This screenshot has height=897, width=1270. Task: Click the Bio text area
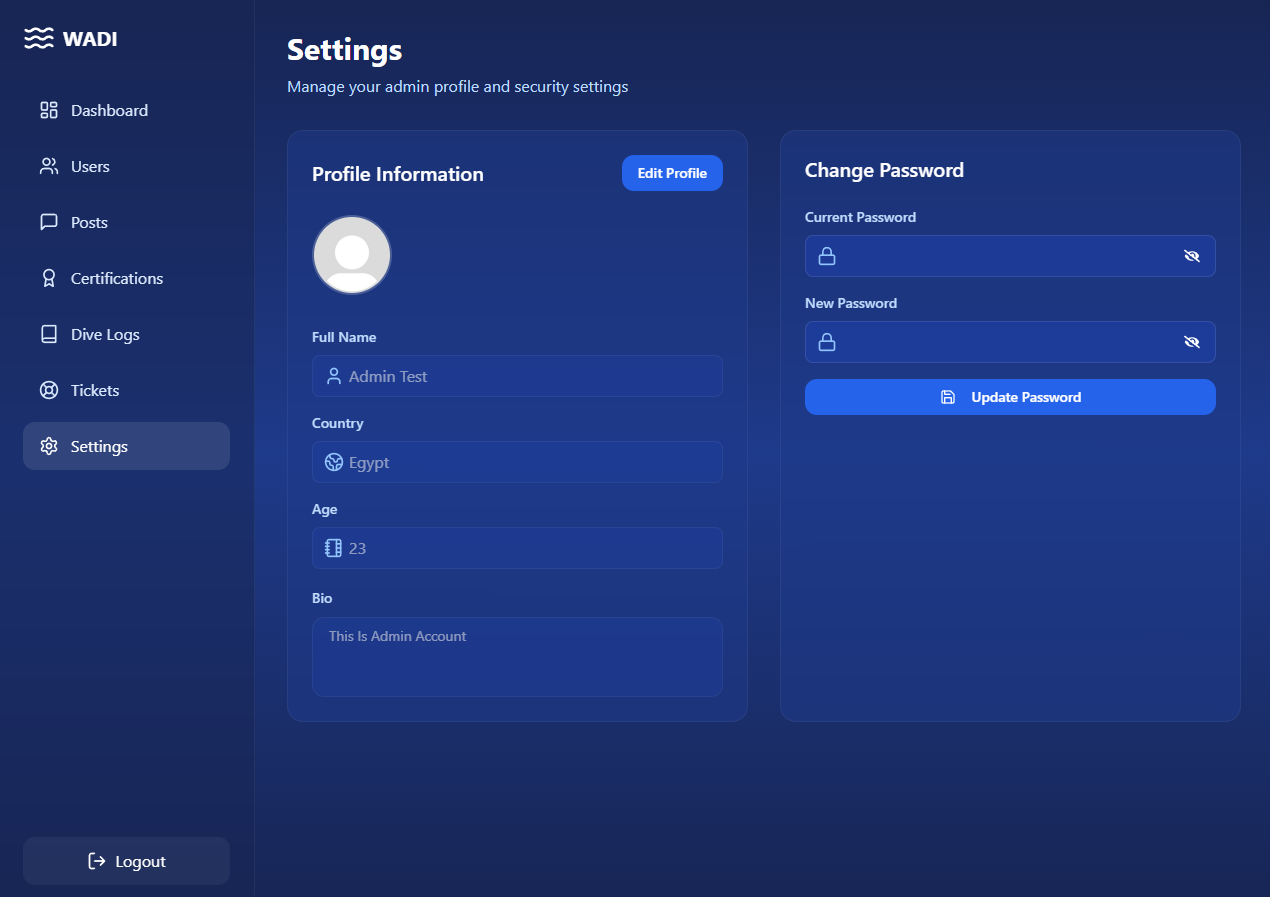(517, 657)
